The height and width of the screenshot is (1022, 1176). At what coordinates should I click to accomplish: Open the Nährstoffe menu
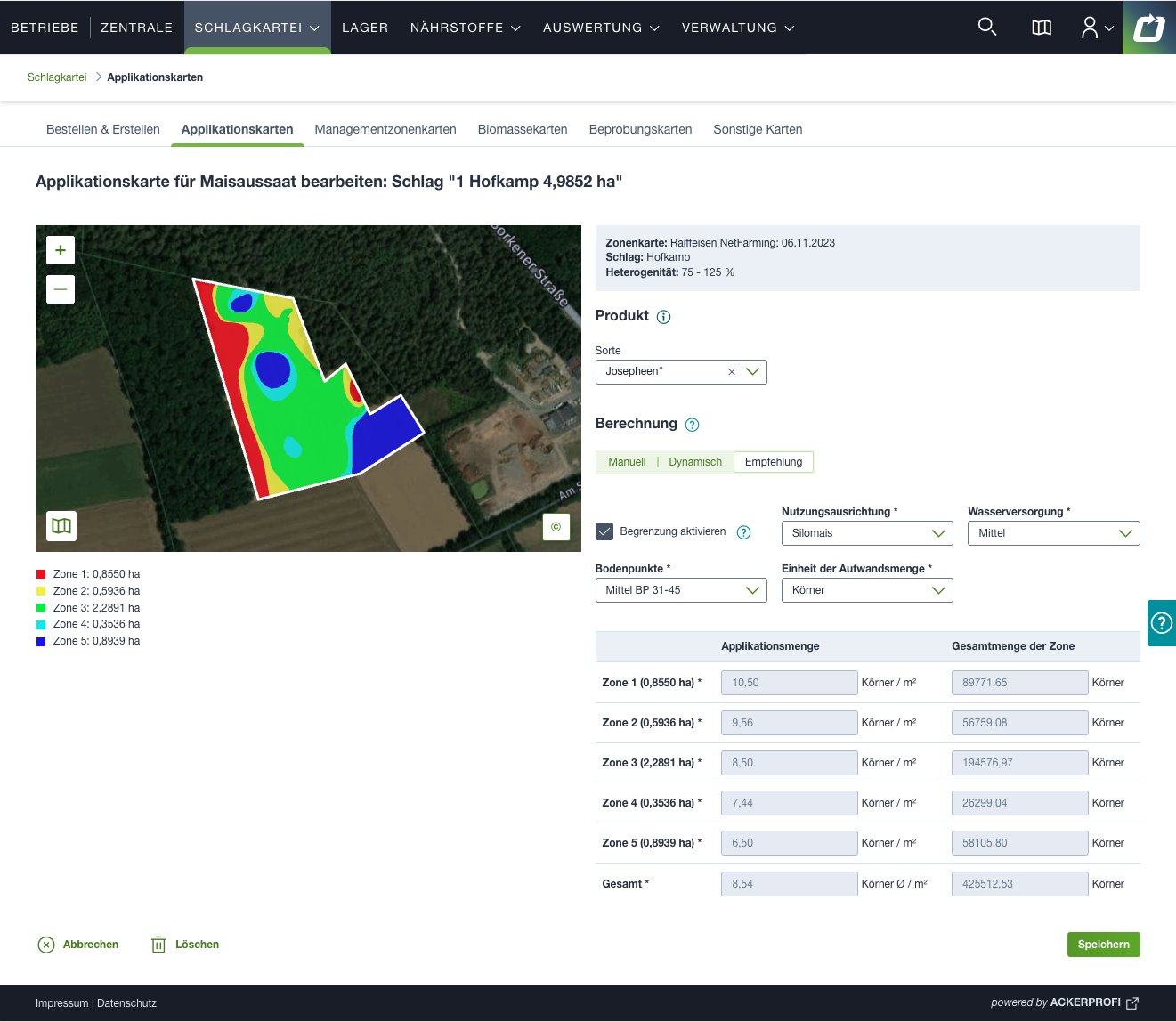[465, 28]
